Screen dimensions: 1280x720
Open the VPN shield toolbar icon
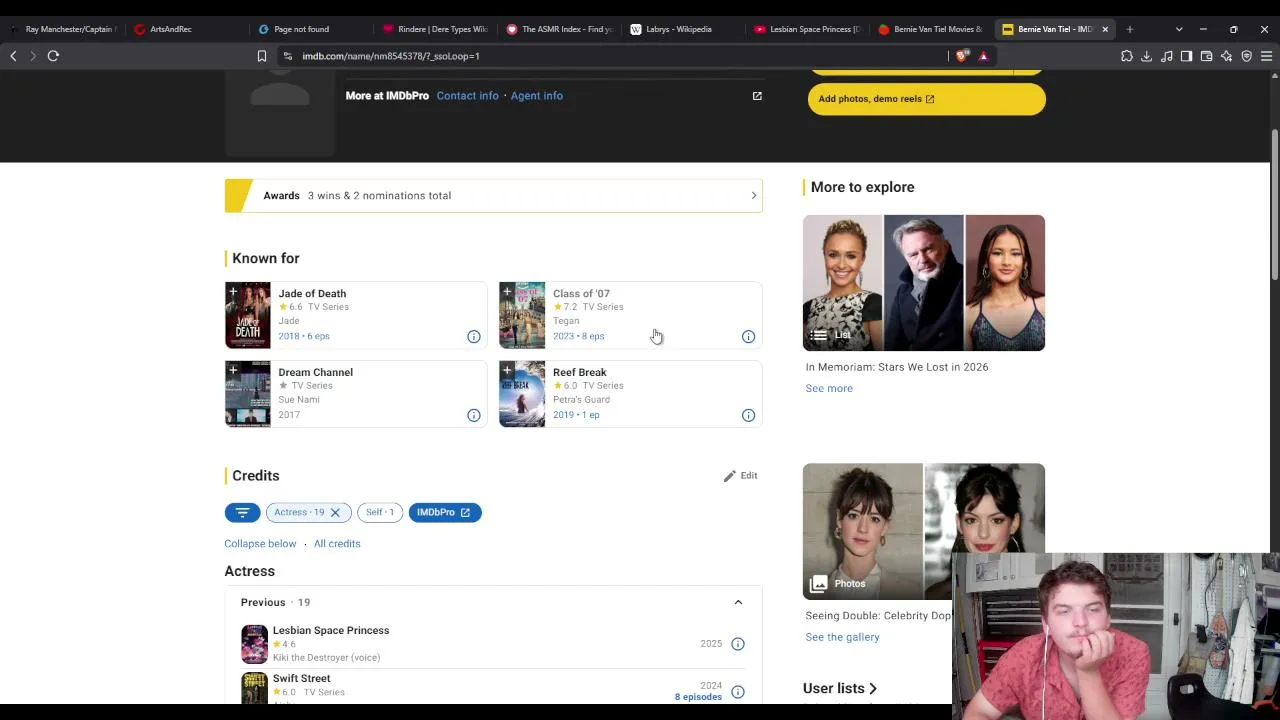click(x=1247, y=56)
